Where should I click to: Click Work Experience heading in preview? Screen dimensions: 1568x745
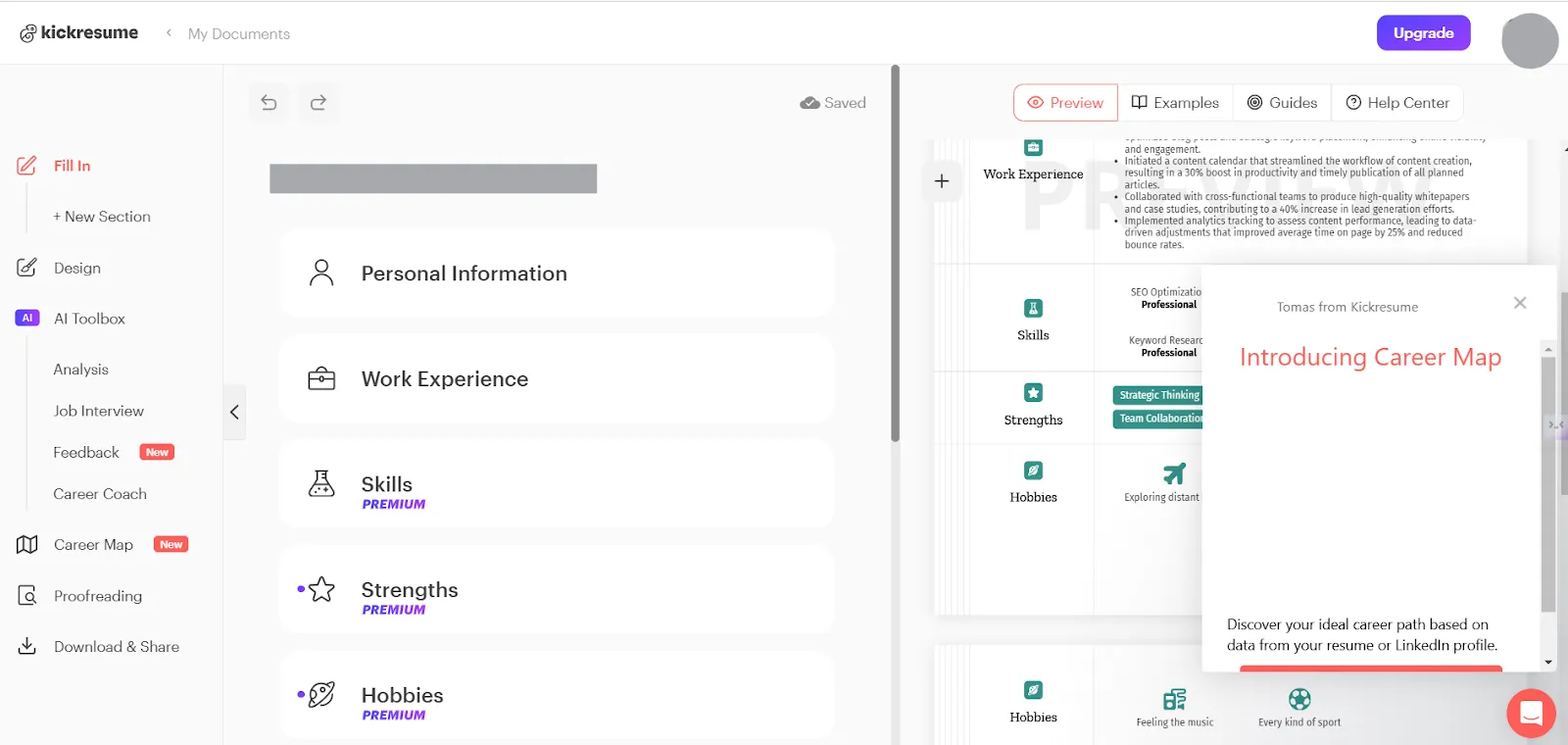[x=1033, y=174]
